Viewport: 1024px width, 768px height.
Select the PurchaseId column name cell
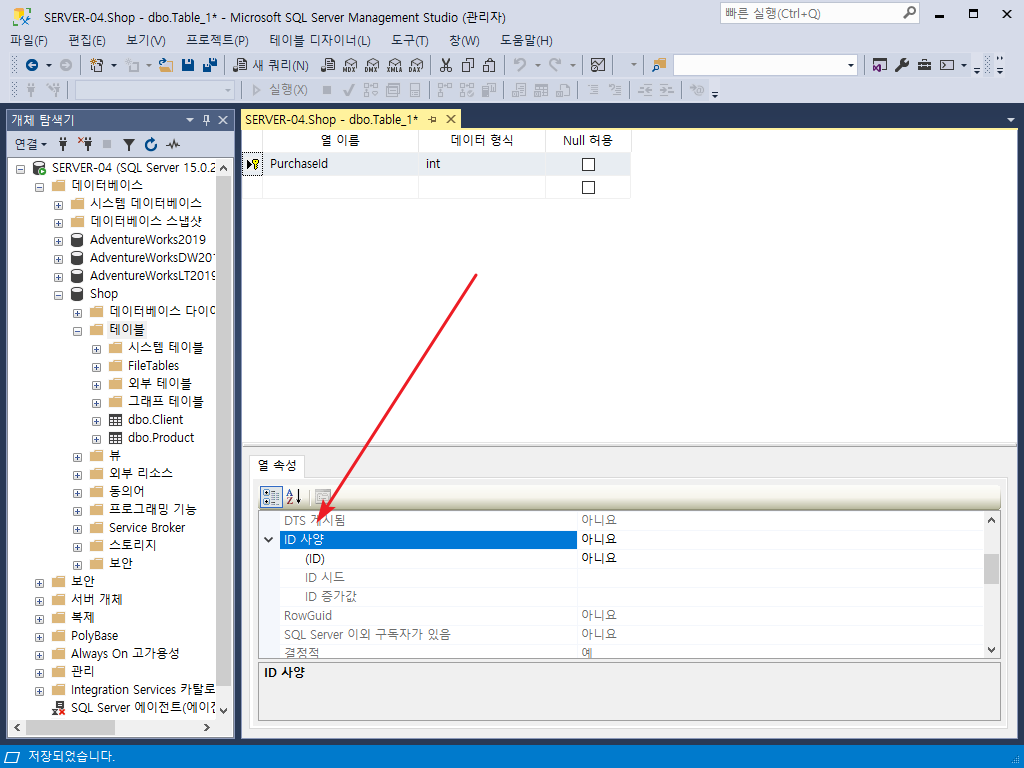coord(340,164)
